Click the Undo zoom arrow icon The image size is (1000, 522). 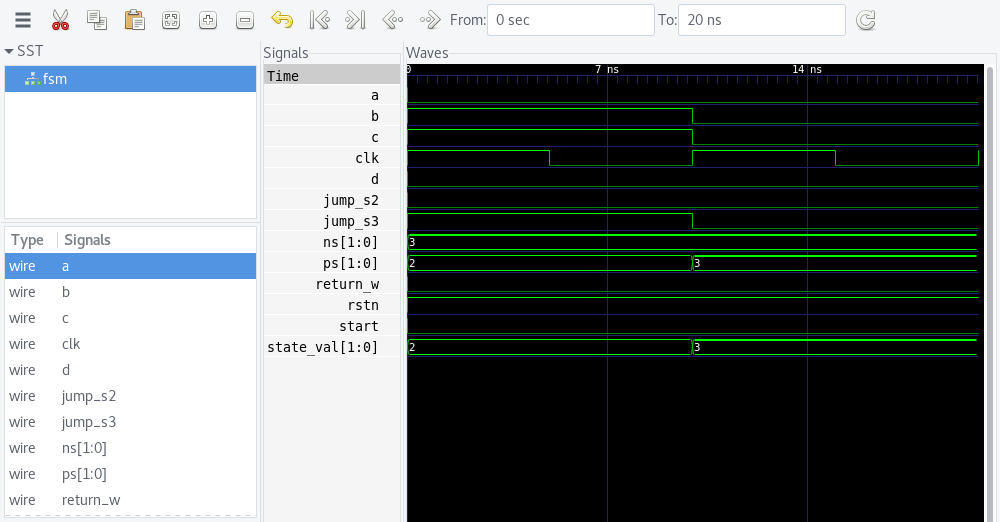click(x=282, y=20)
